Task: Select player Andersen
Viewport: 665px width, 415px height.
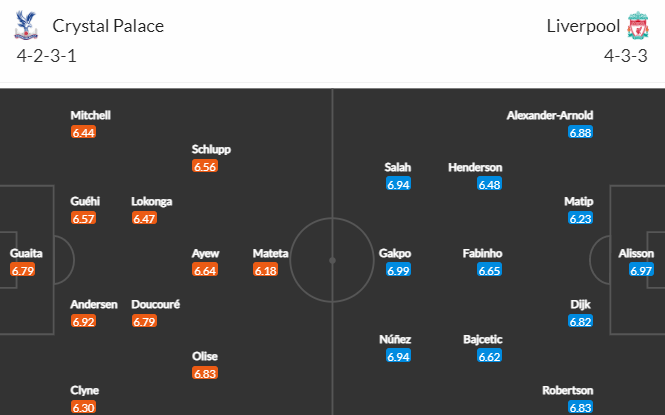Action: (x=94, y=304)
